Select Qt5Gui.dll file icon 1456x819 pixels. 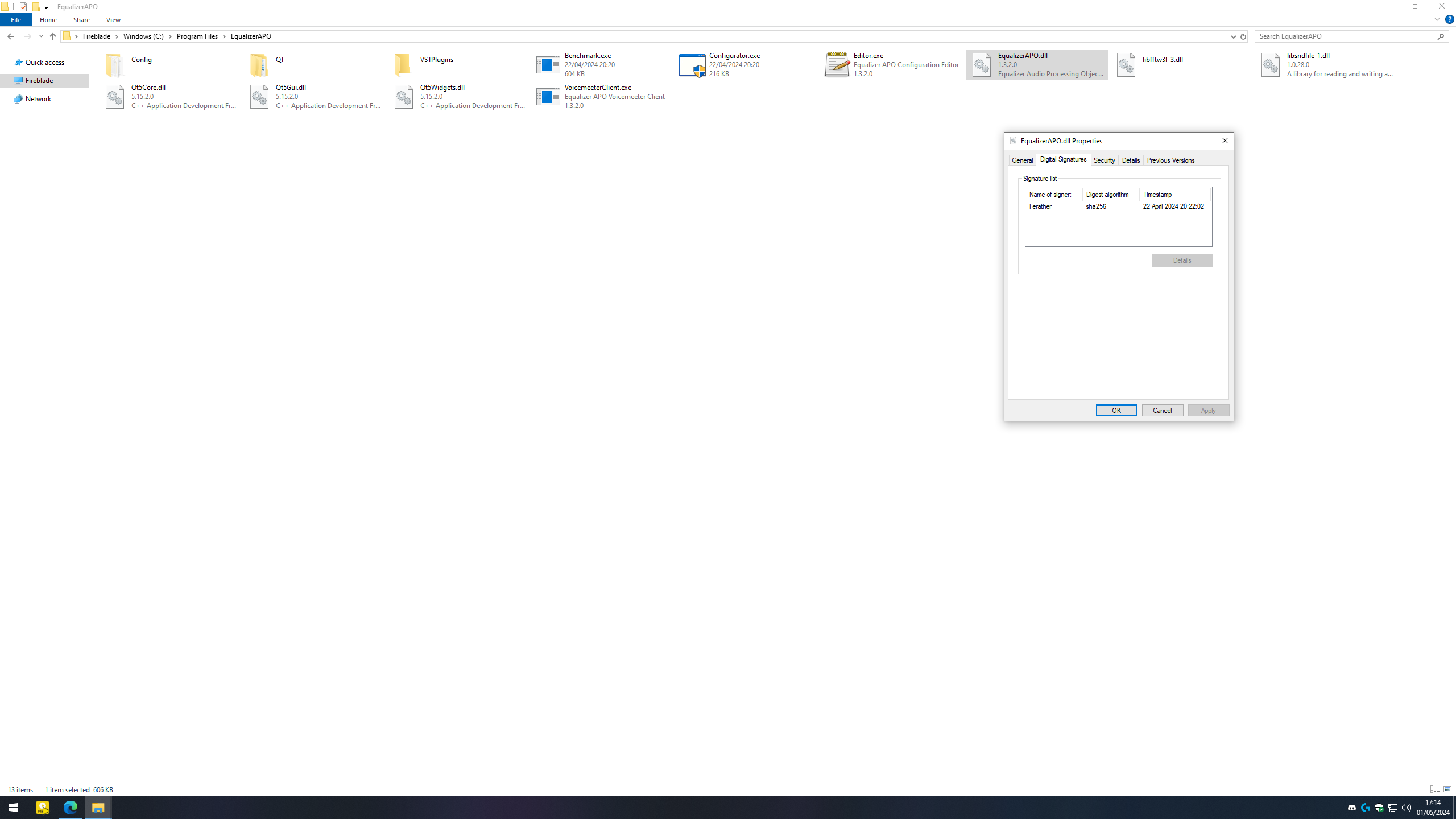(259, 97)
